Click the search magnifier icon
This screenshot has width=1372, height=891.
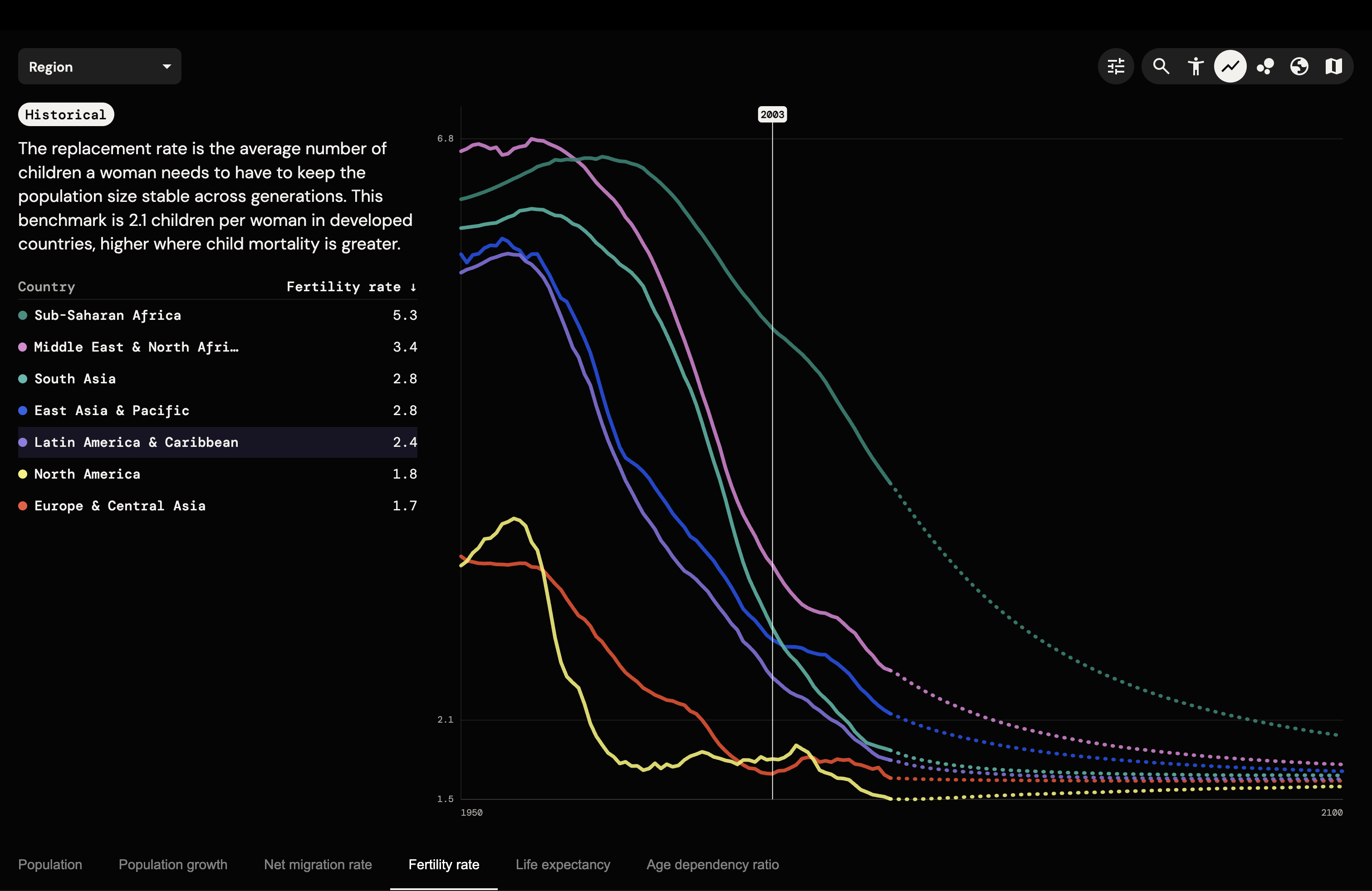[x=1161, y=67]
